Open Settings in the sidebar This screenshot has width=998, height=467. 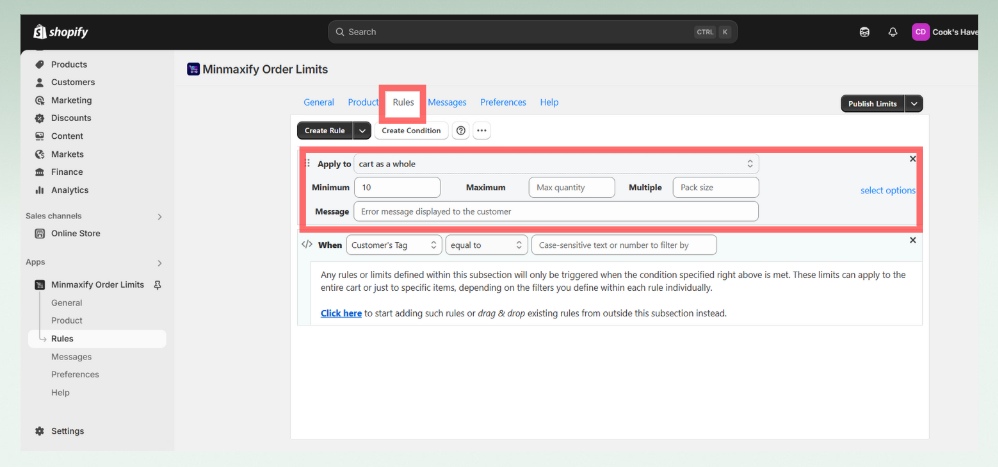click(x=67, y=431)
